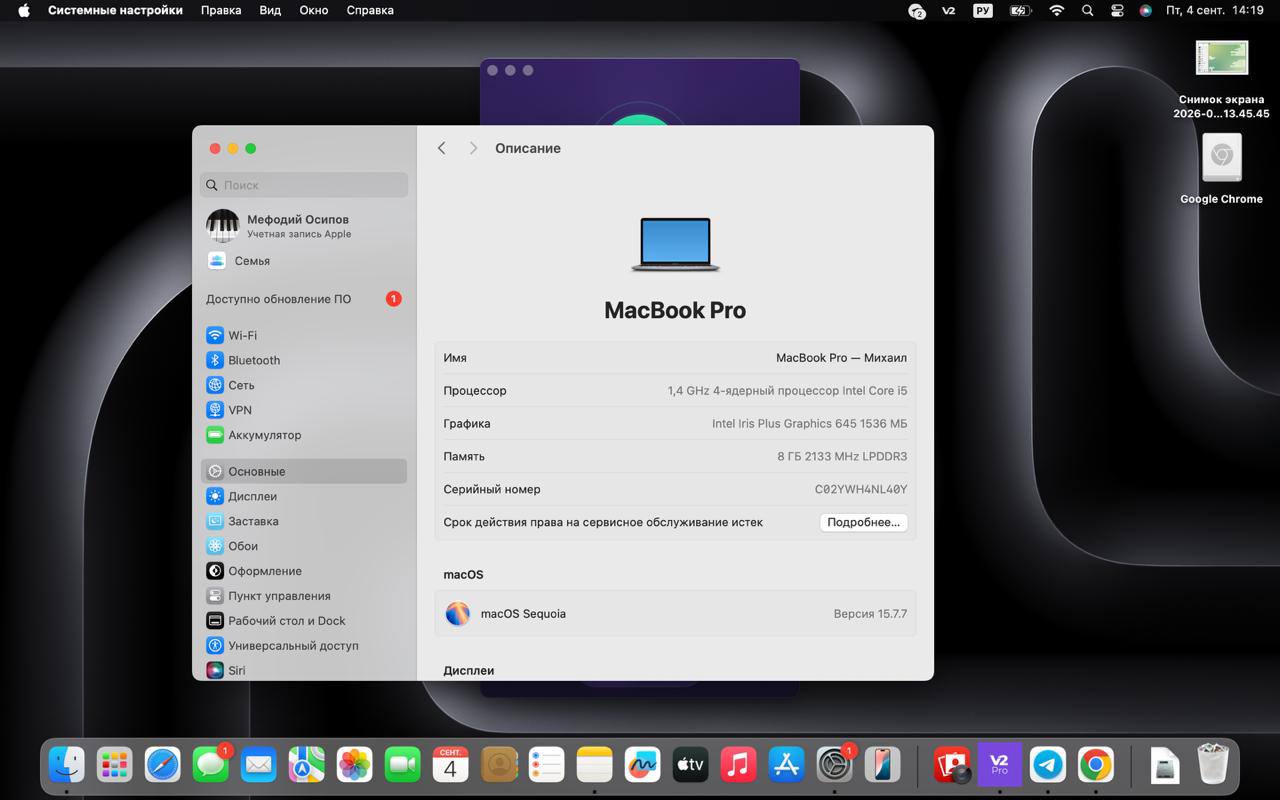Open Семья family settings
The image size is (1280, 800).
(304, 261)
